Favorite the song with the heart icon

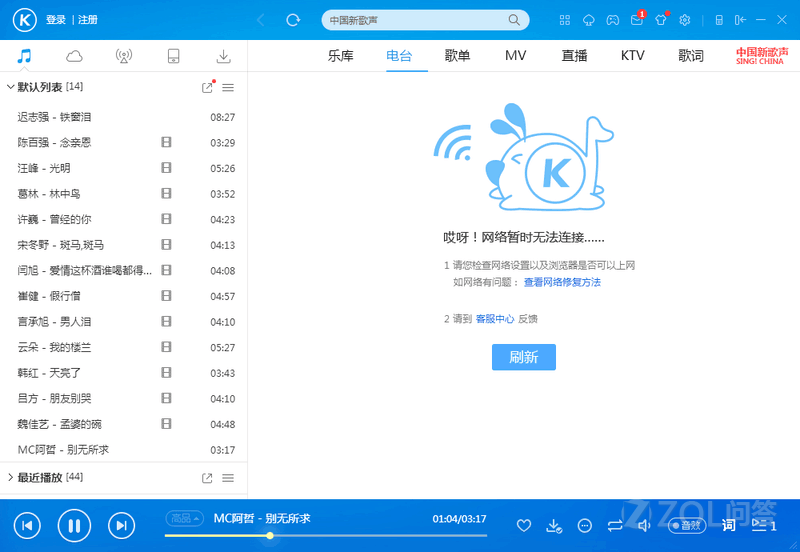pyautogui.click(x=524, y=525)
